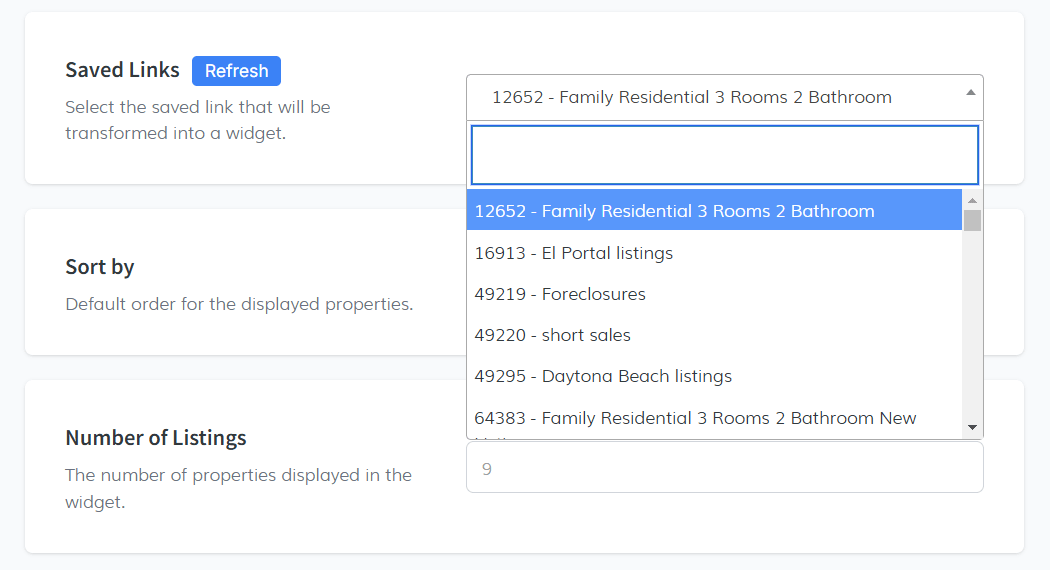Click the empty scrollbar track below the thumb
The width and height of the screenshot is (1050, 570).
pos(972,330)
